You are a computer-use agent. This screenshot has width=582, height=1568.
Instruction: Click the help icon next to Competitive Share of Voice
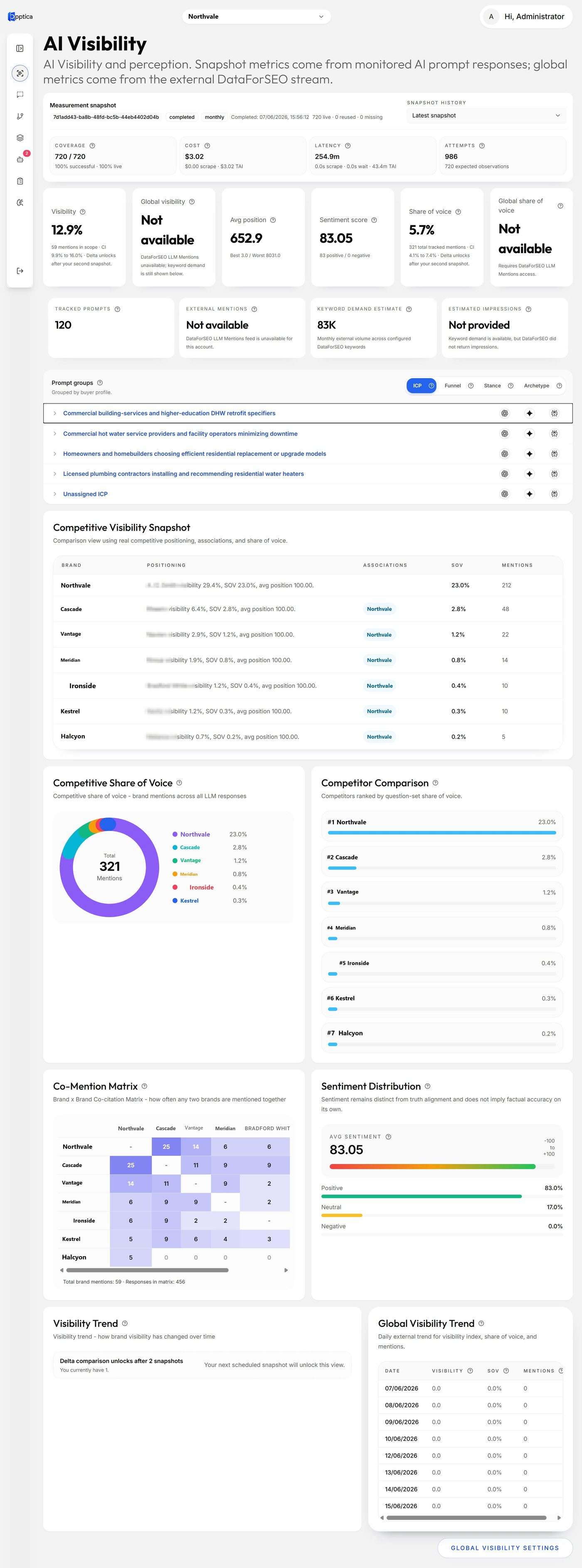point(179,783)
